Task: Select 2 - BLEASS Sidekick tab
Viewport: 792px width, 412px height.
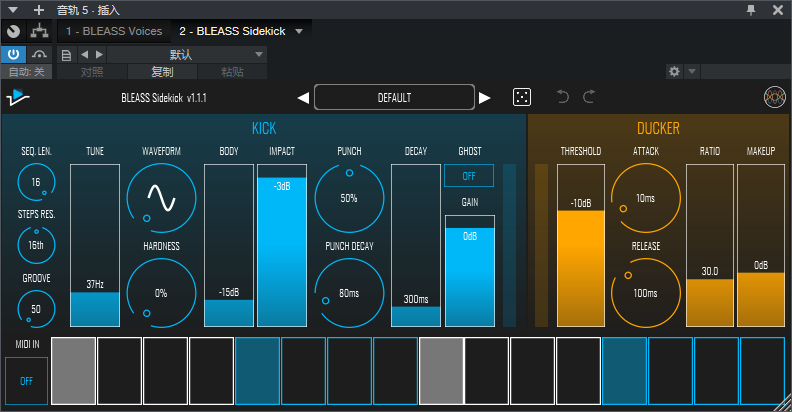Action: (232, 31)
